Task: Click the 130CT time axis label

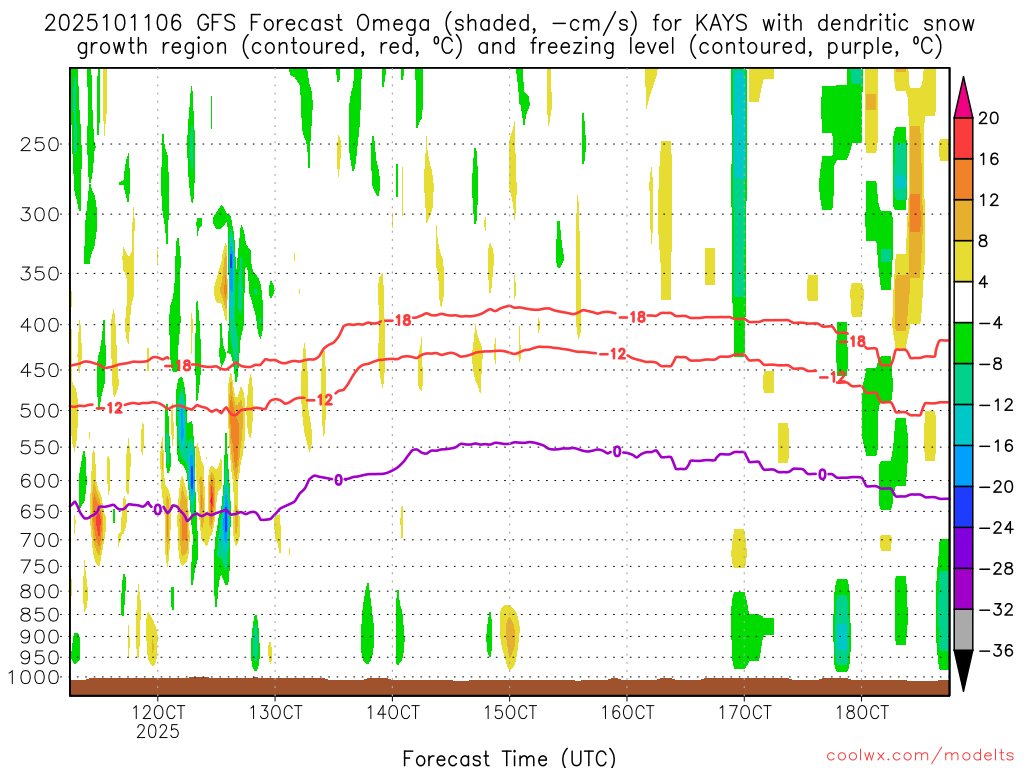Action: (275, 712)
